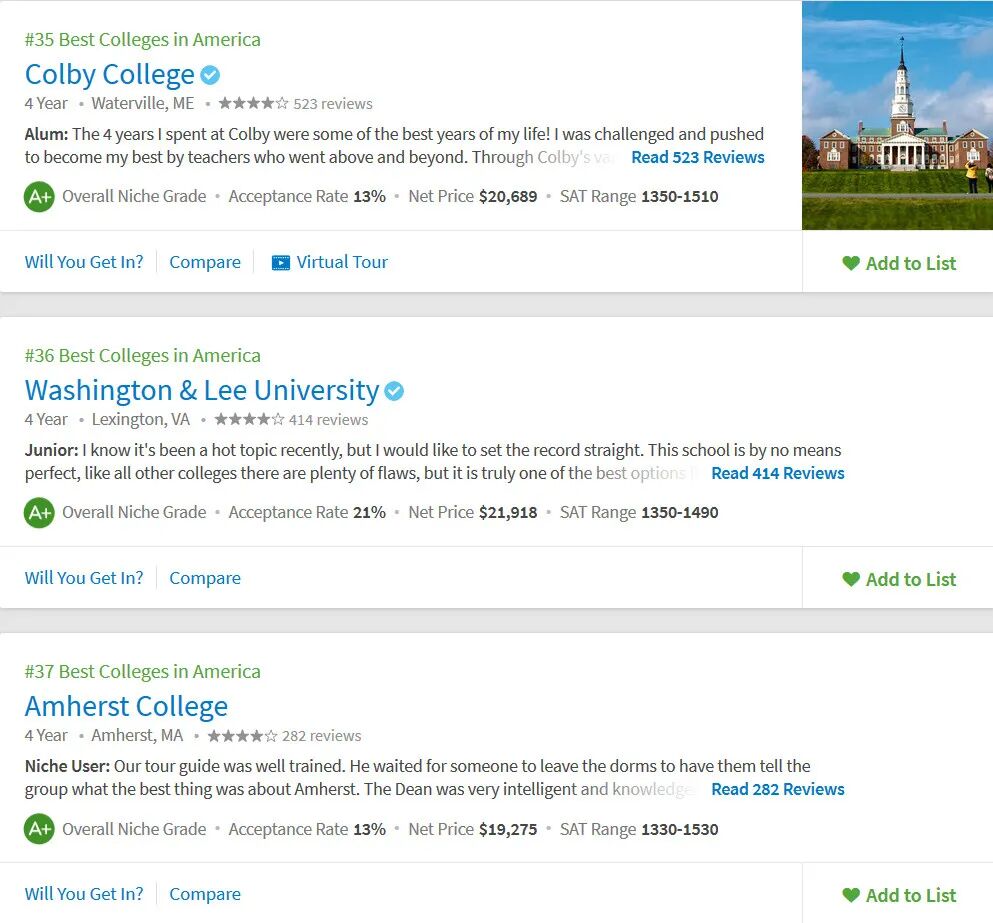Read 414 Reviews for Washington & Lee
Screen dimensions: 993x923
(x=777, y=473)
